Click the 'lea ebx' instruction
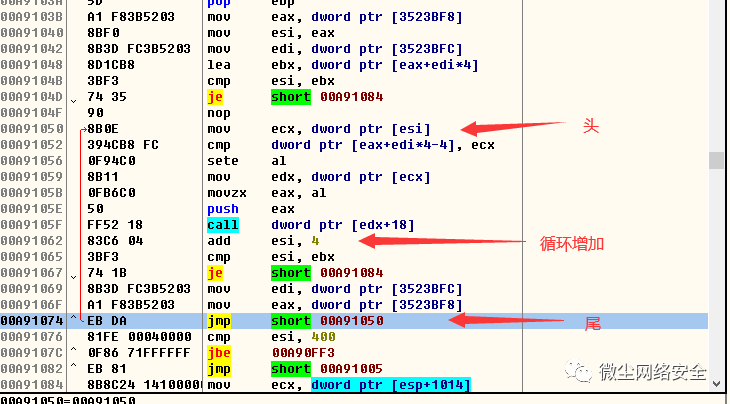Screen dimensions: 730x404 click(x=343, y=65)
